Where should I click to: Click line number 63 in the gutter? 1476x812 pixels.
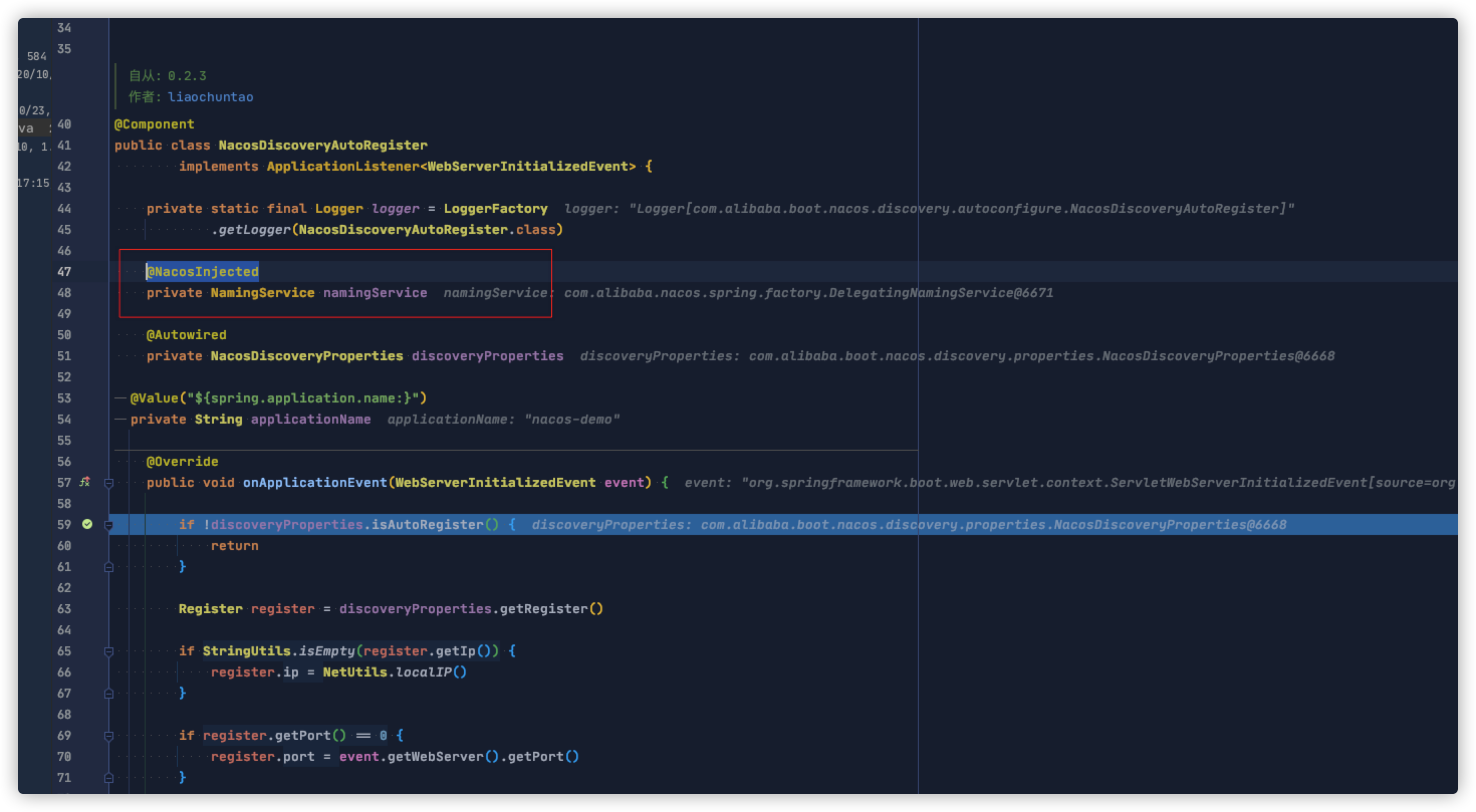pos(64,609)
